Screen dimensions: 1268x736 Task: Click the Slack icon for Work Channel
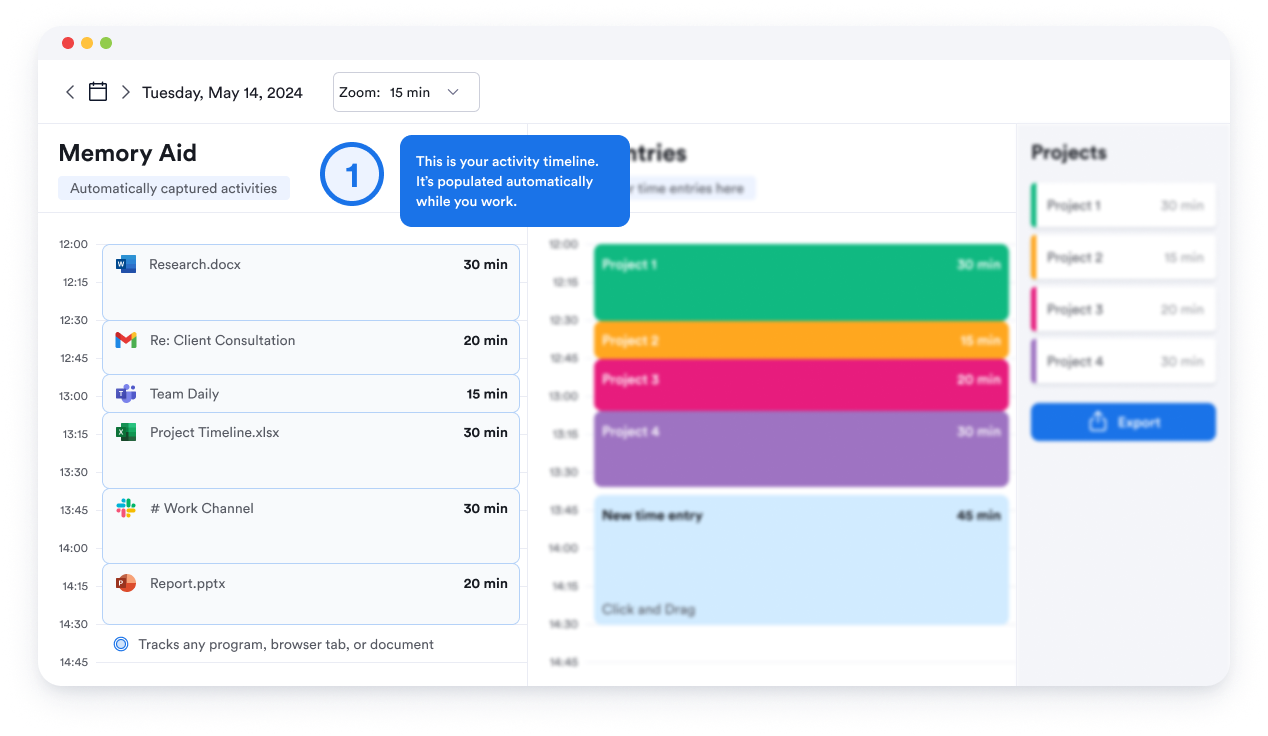point(126,508)
